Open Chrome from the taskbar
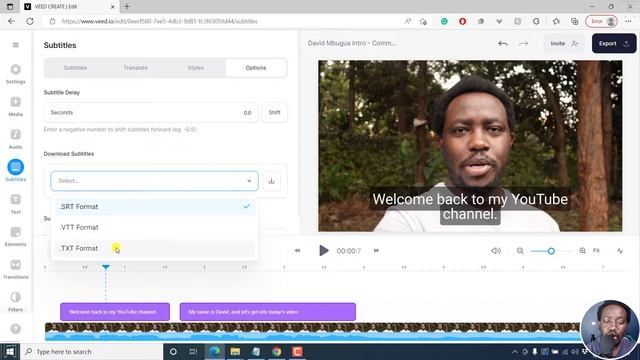 277,351
